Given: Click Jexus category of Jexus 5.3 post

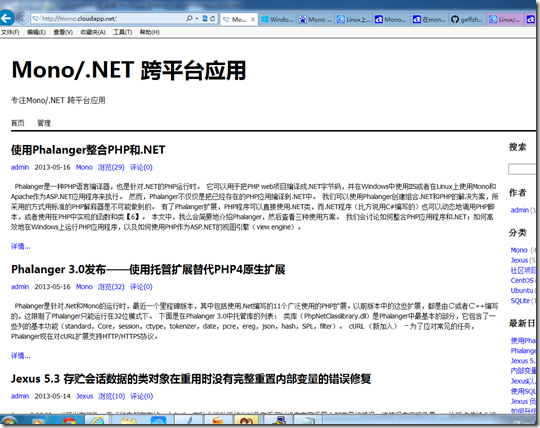Looking at the screenshot, I should pyautogui.click(x=84, y=396).
